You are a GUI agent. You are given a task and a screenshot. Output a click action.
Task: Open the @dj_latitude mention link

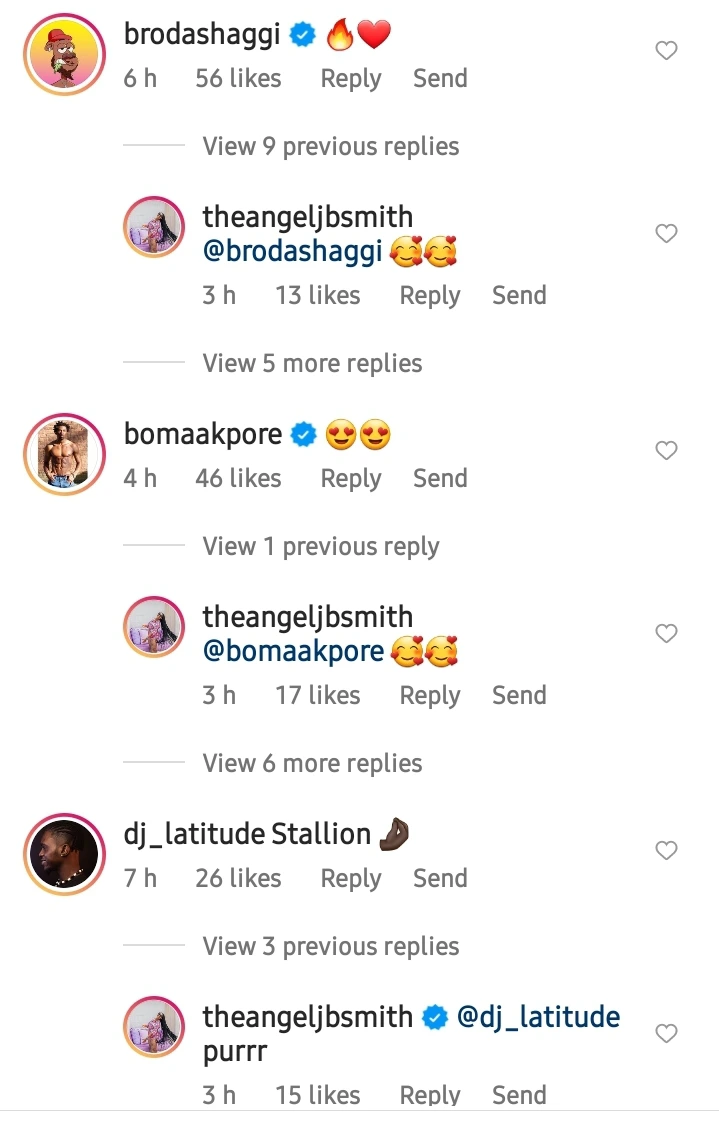pos(539,1017)
